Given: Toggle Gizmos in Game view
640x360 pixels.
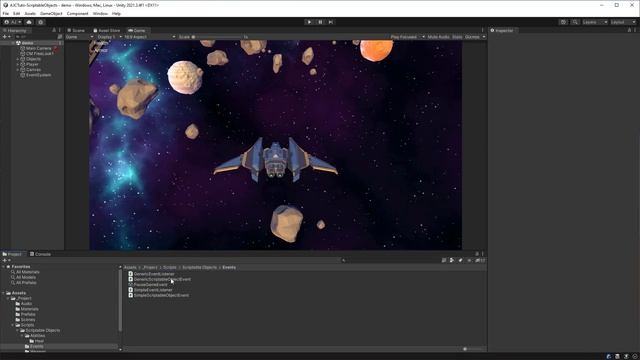Looking at the screenshot, I should 472,37.
